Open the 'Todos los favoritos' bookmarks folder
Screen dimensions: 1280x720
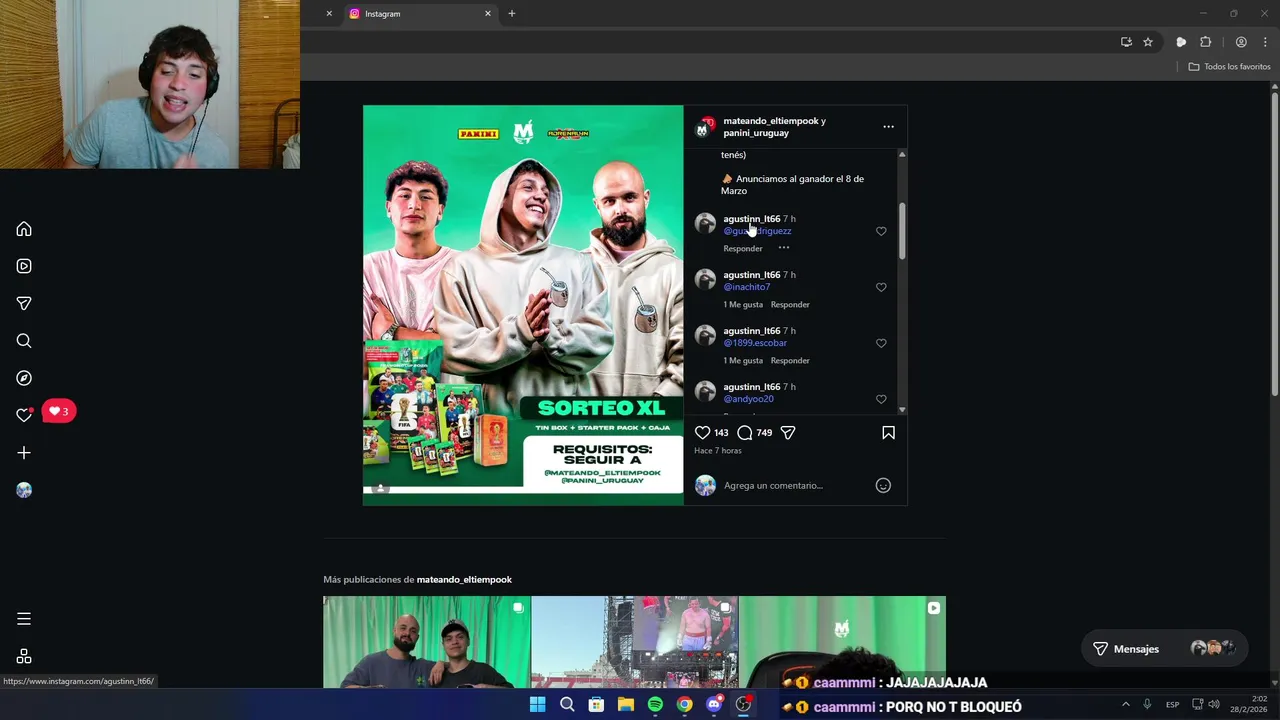click(1230, 67)
